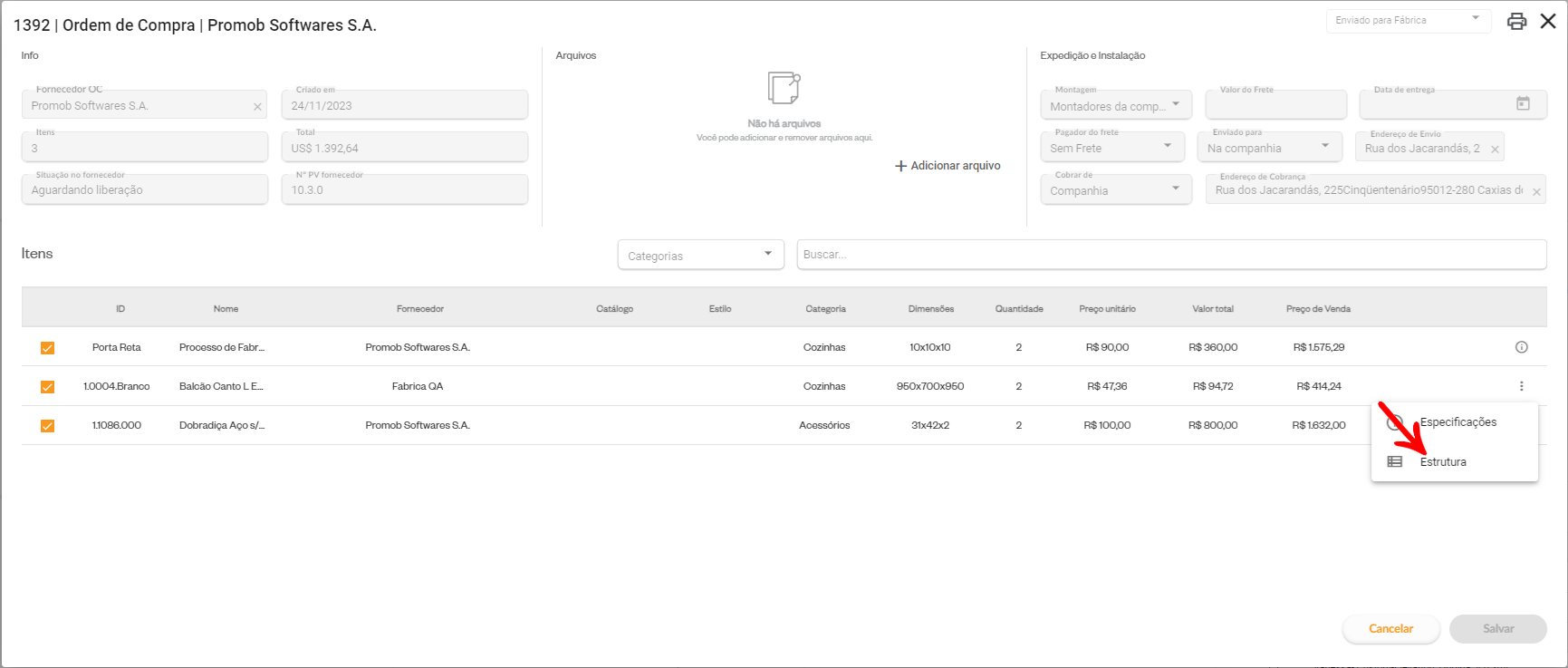Click the R$ 1.575,29 sale price cell
This screenshot has width=1568, height=668.
[1319, 347]
